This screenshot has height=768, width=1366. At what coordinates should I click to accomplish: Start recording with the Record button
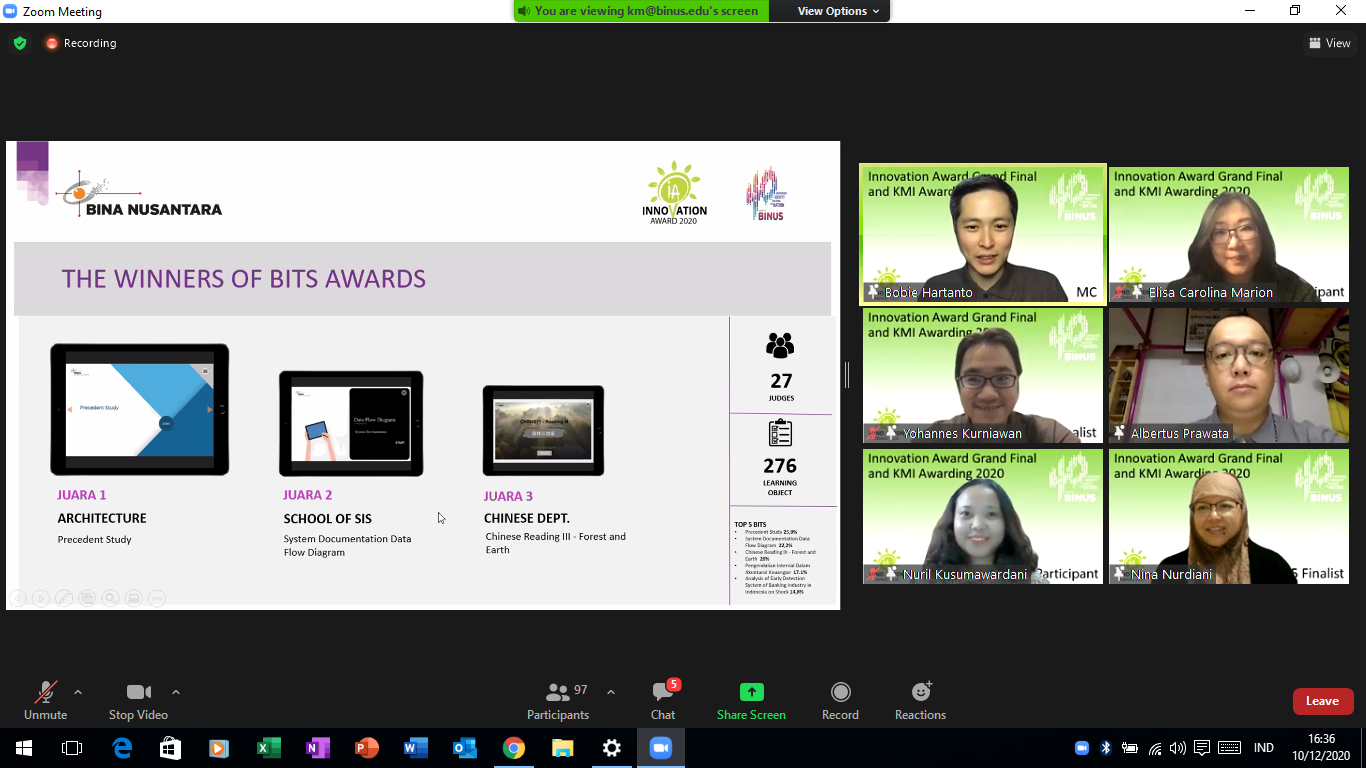click(x=840, y=700)
